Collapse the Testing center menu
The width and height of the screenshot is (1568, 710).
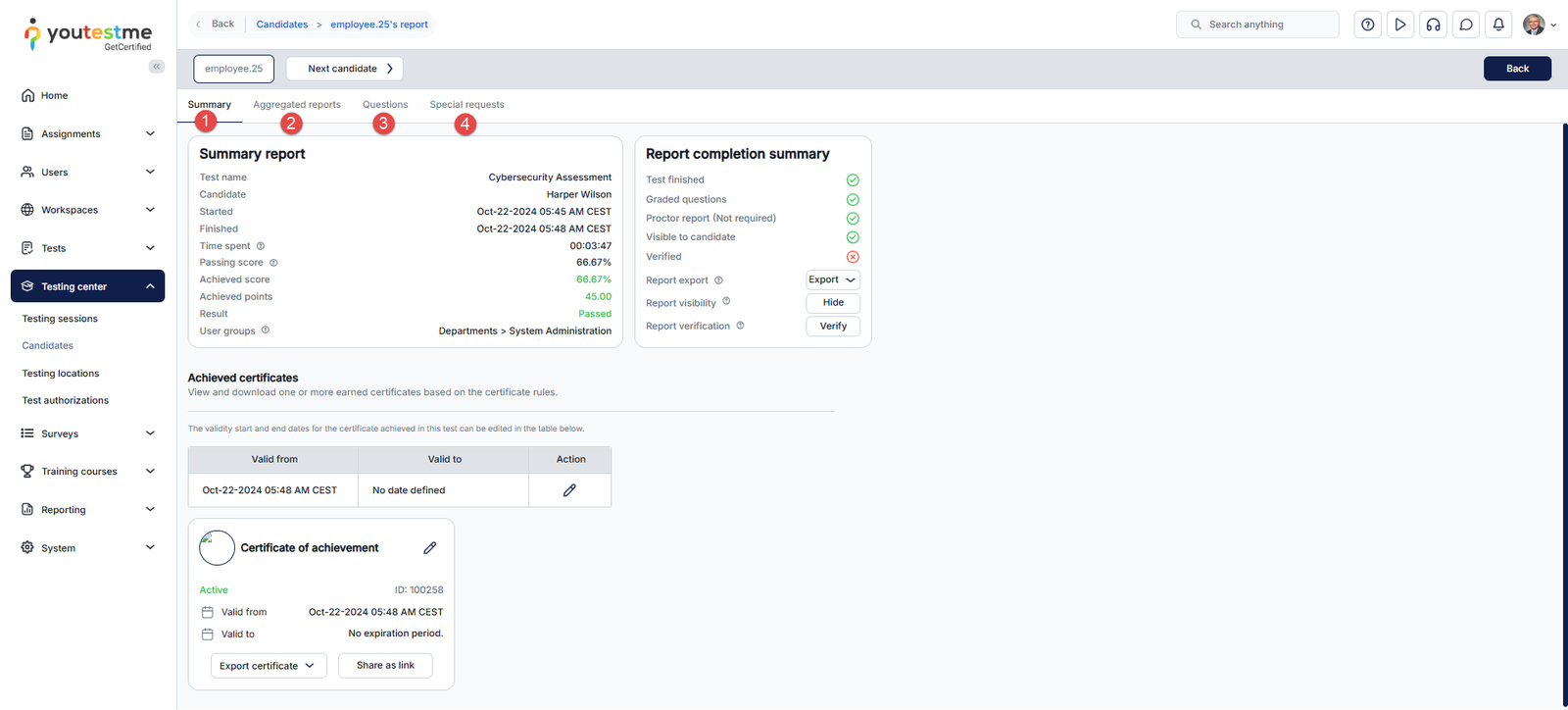pos(150,286)
